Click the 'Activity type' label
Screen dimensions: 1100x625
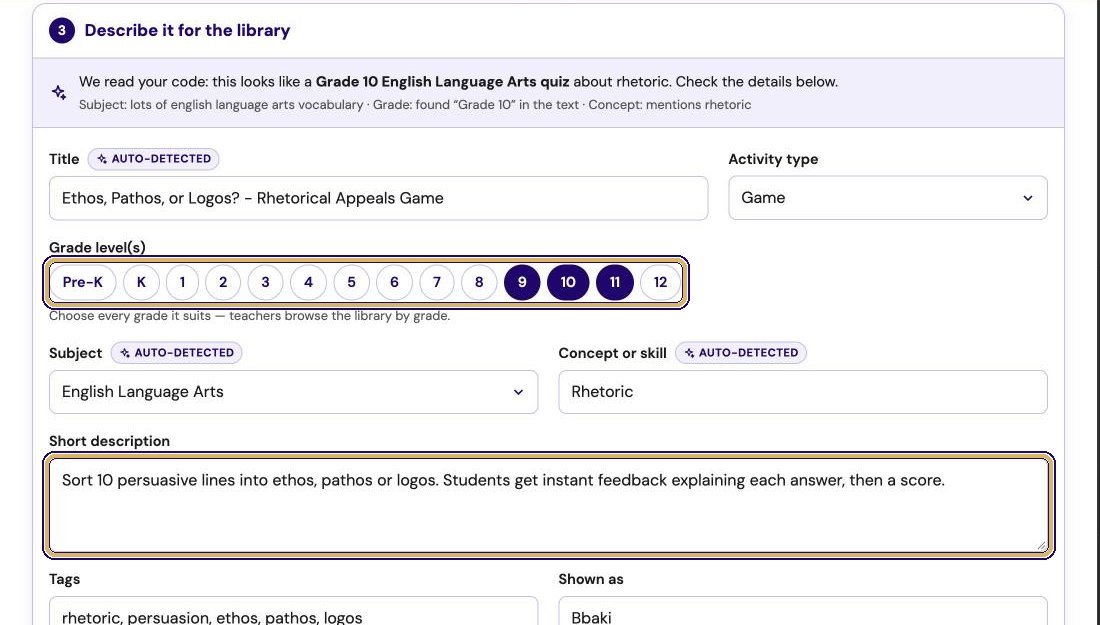(773, 159)
